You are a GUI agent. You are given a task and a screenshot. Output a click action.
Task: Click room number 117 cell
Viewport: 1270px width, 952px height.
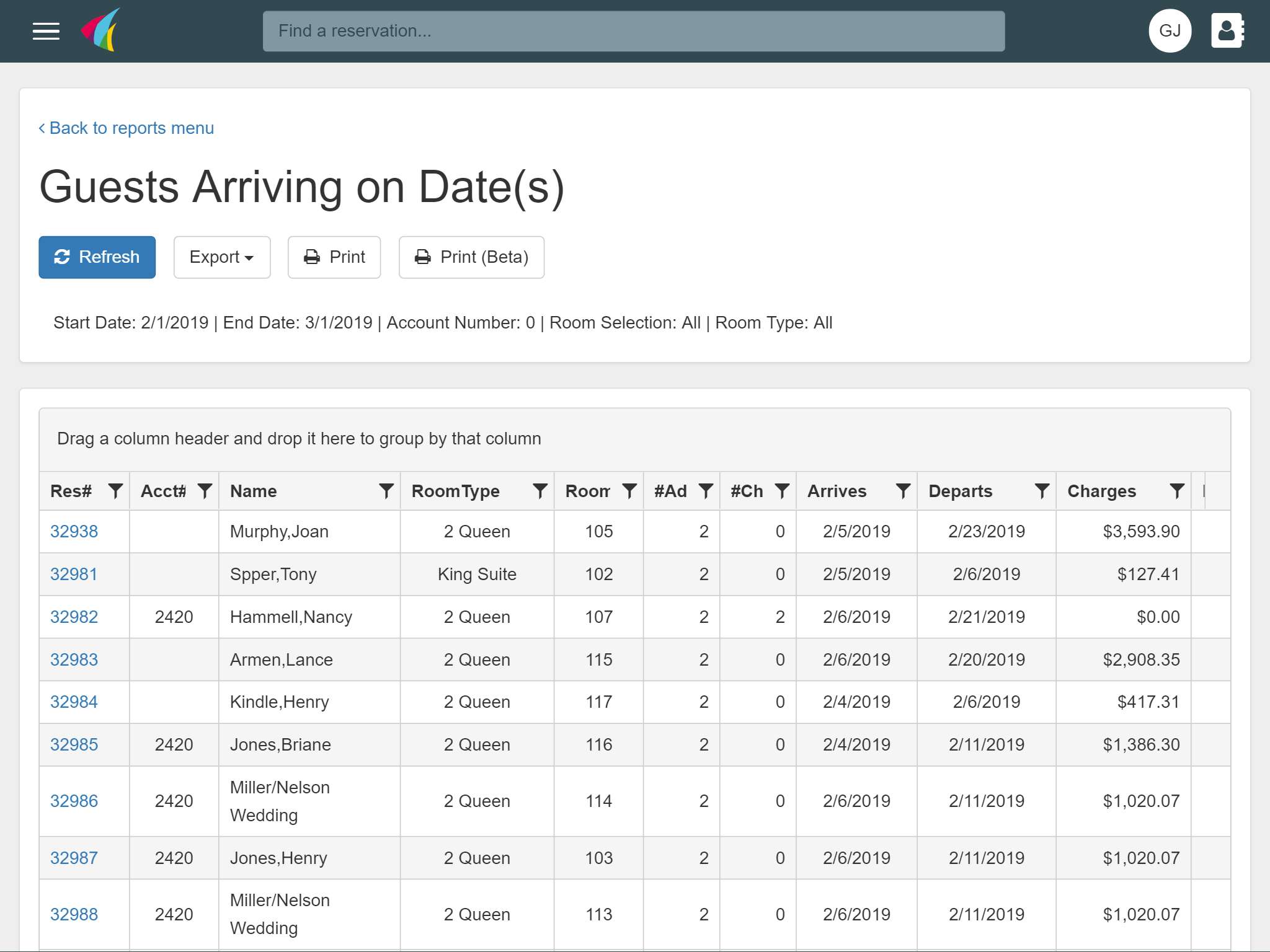click(599, 702)
